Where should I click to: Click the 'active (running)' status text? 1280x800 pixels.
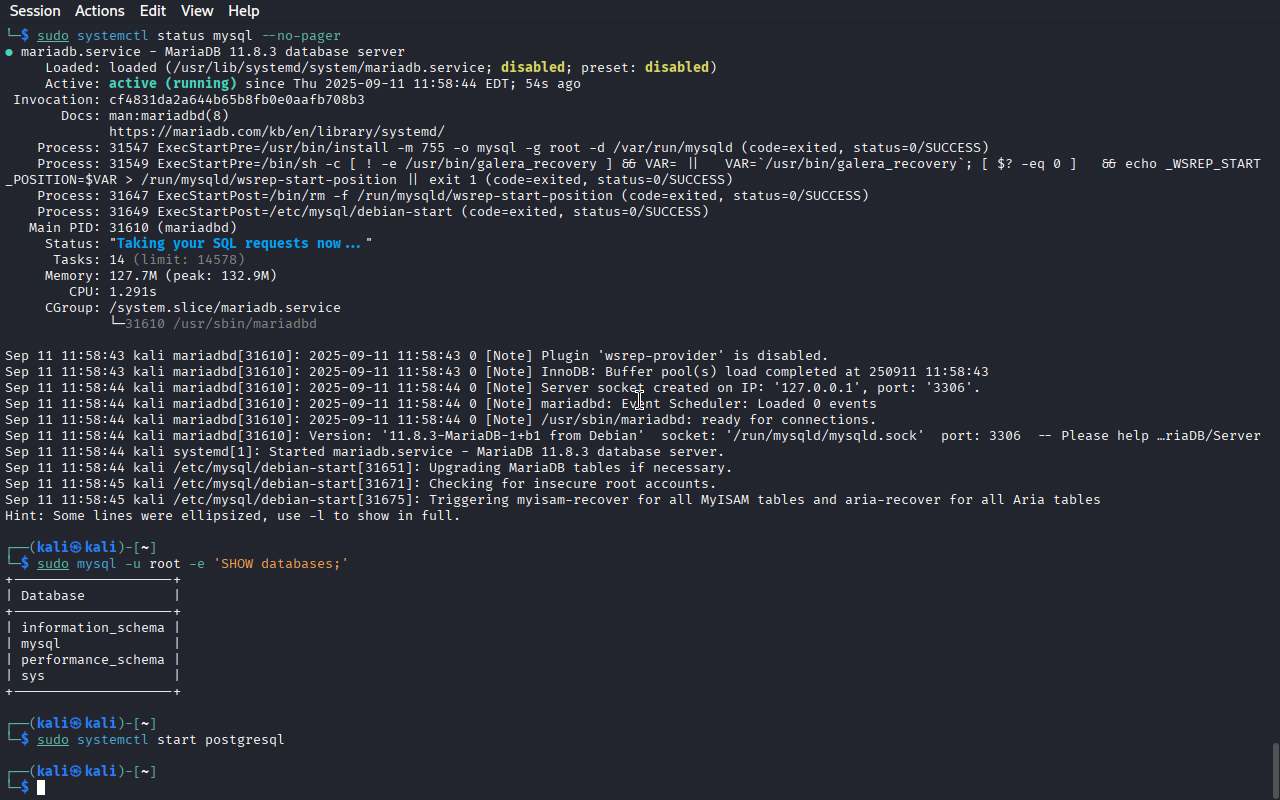(x=173, y=84)
